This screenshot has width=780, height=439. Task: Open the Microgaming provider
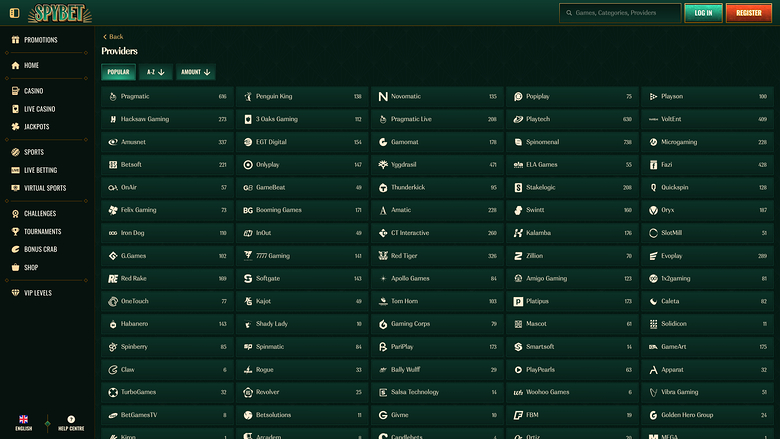pyautogui.click(x=707, y=142)
